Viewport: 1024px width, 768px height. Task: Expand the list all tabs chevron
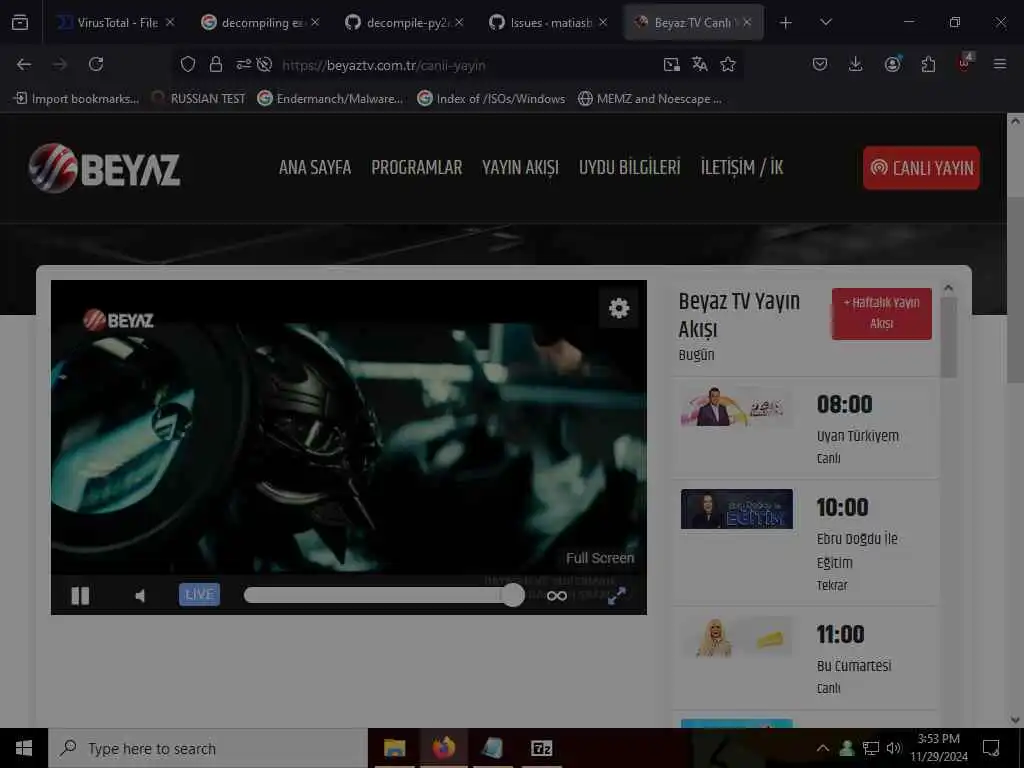826,22
